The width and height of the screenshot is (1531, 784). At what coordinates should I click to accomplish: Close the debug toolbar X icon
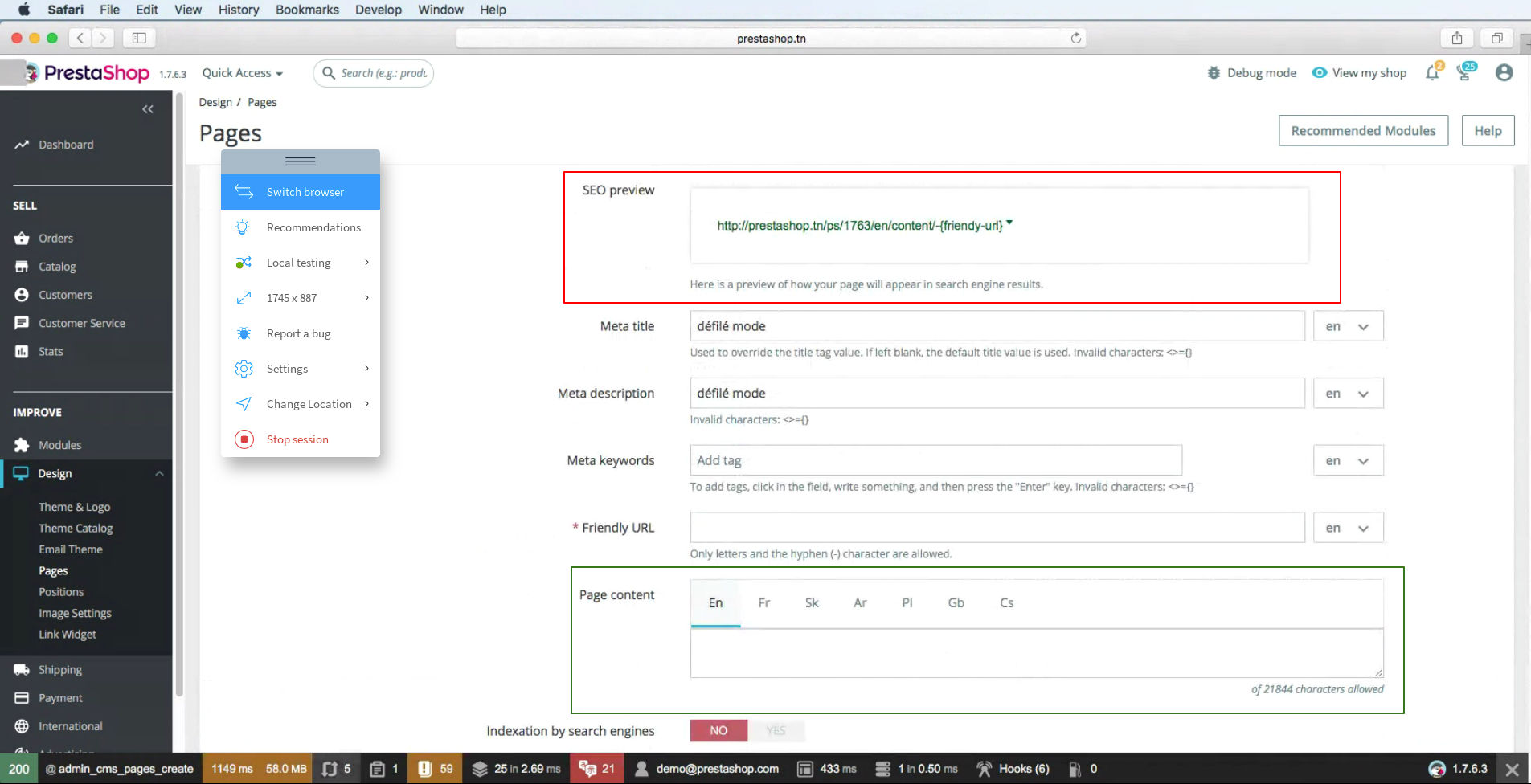(1512, 769)
